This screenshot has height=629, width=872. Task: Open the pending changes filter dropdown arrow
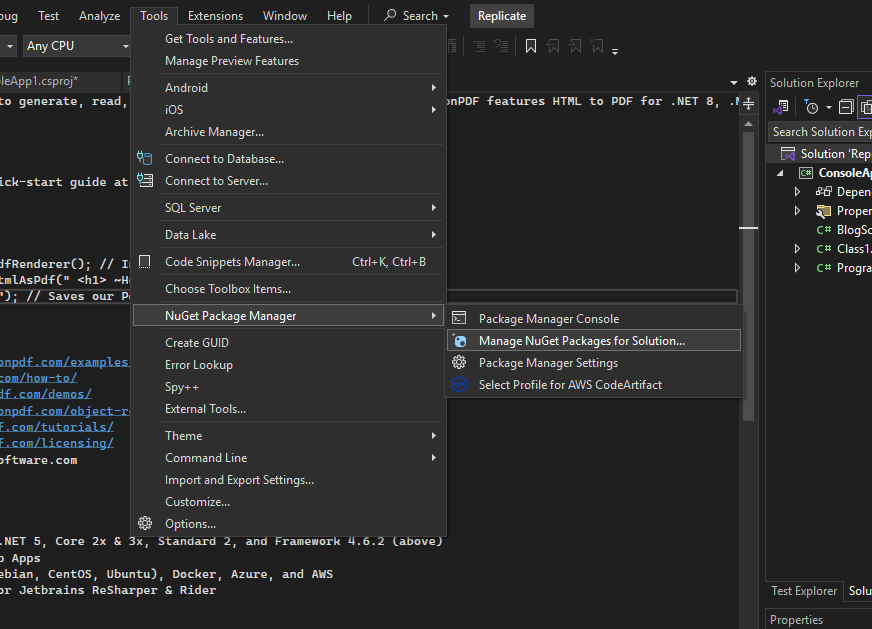click(829, 107)
